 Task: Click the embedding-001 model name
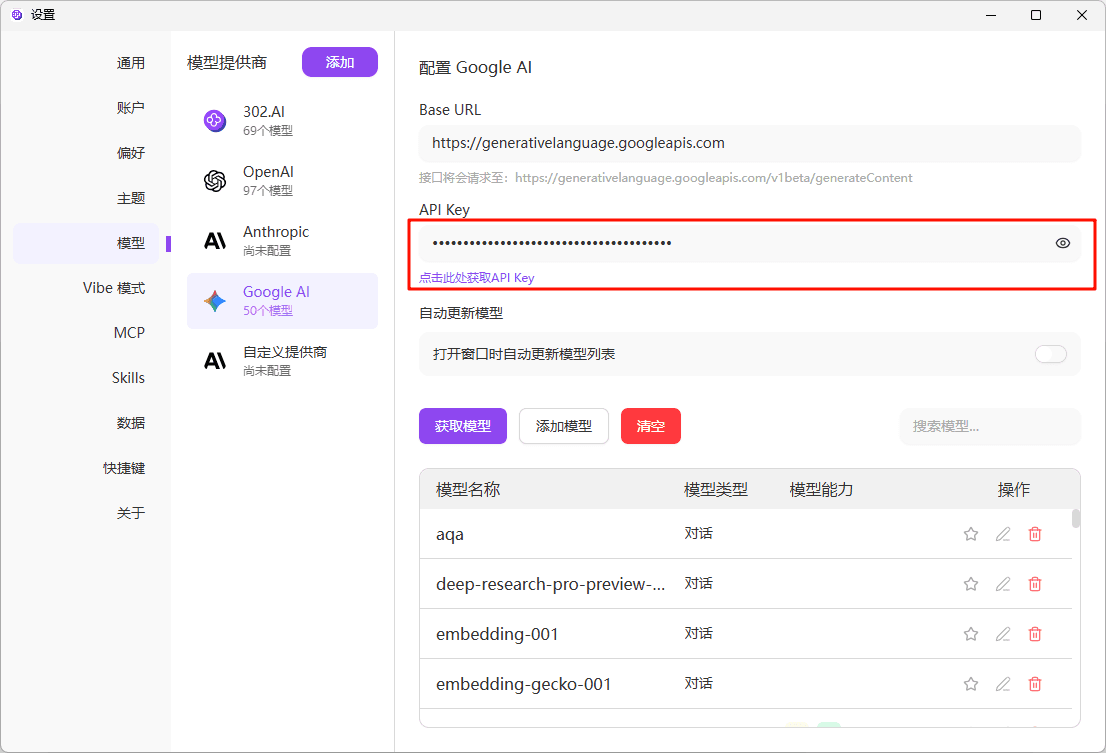tap(497, 635)
